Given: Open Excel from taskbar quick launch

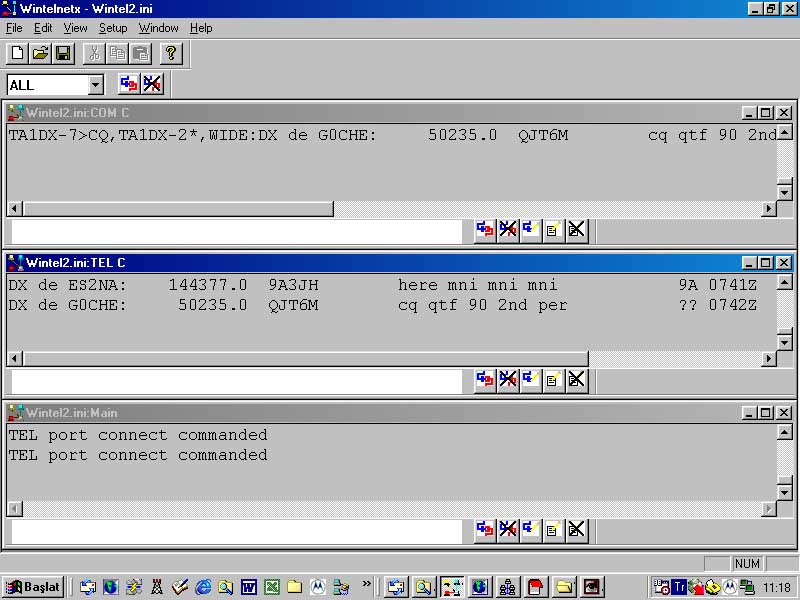Looking at the screenshot, I should (x=272, y=587).
